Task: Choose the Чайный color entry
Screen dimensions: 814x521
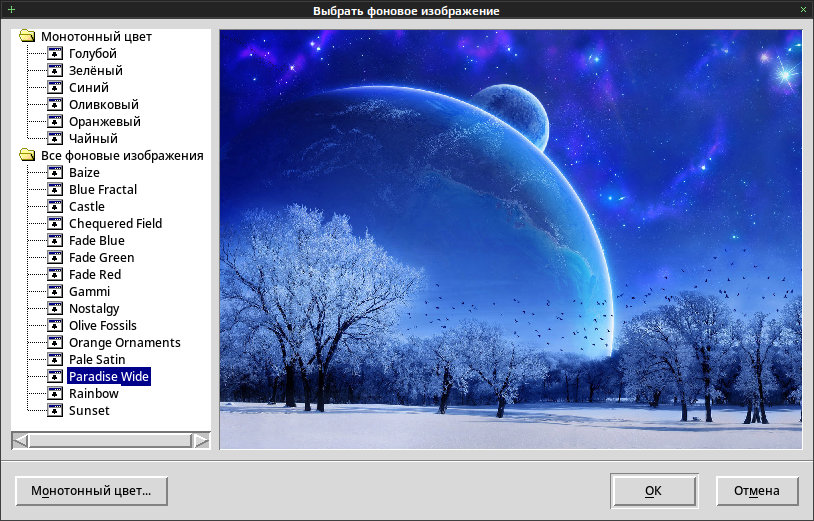Action: [93, 139]
